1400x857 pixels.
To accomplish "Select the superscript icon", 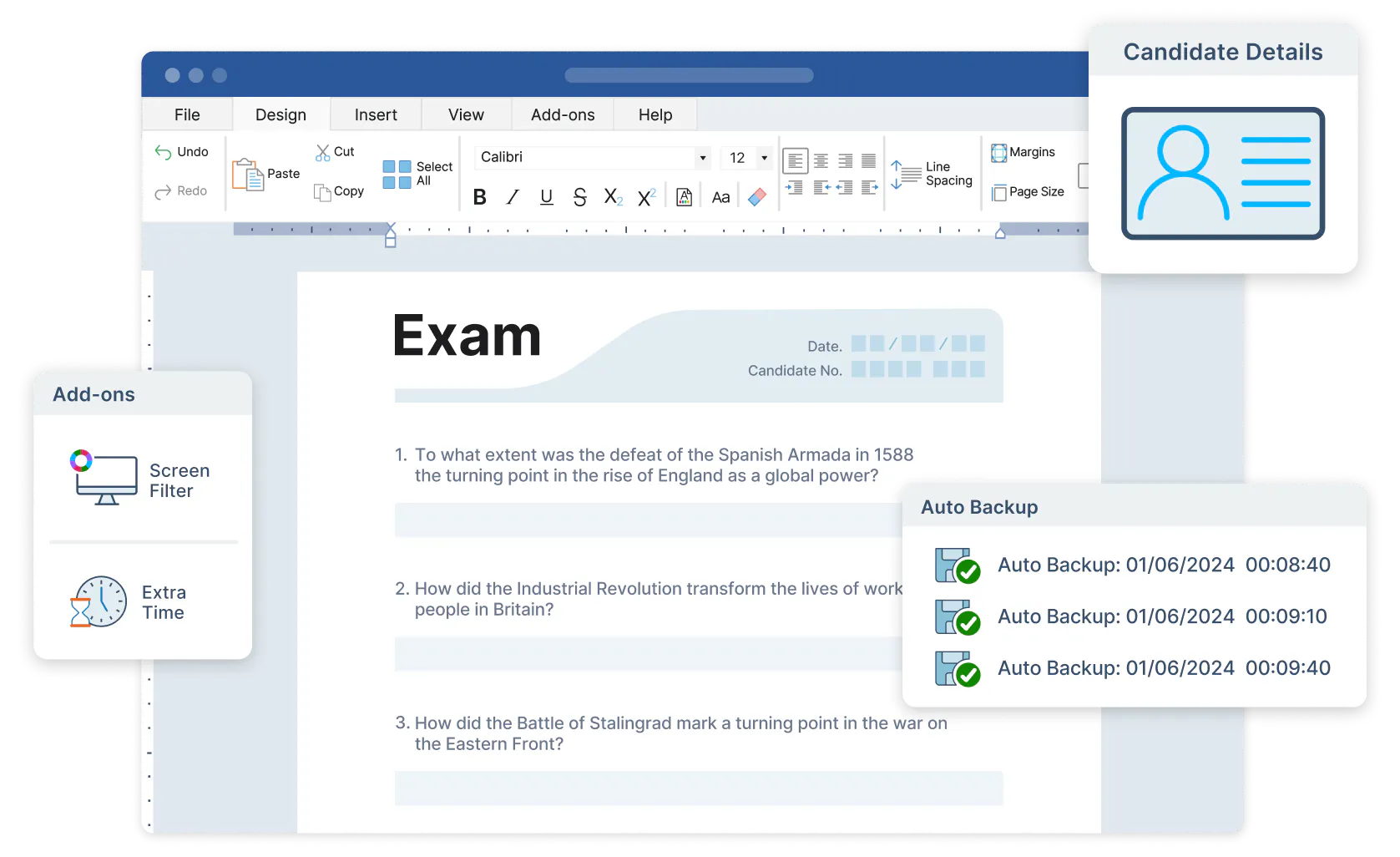I will coord(646,196).
